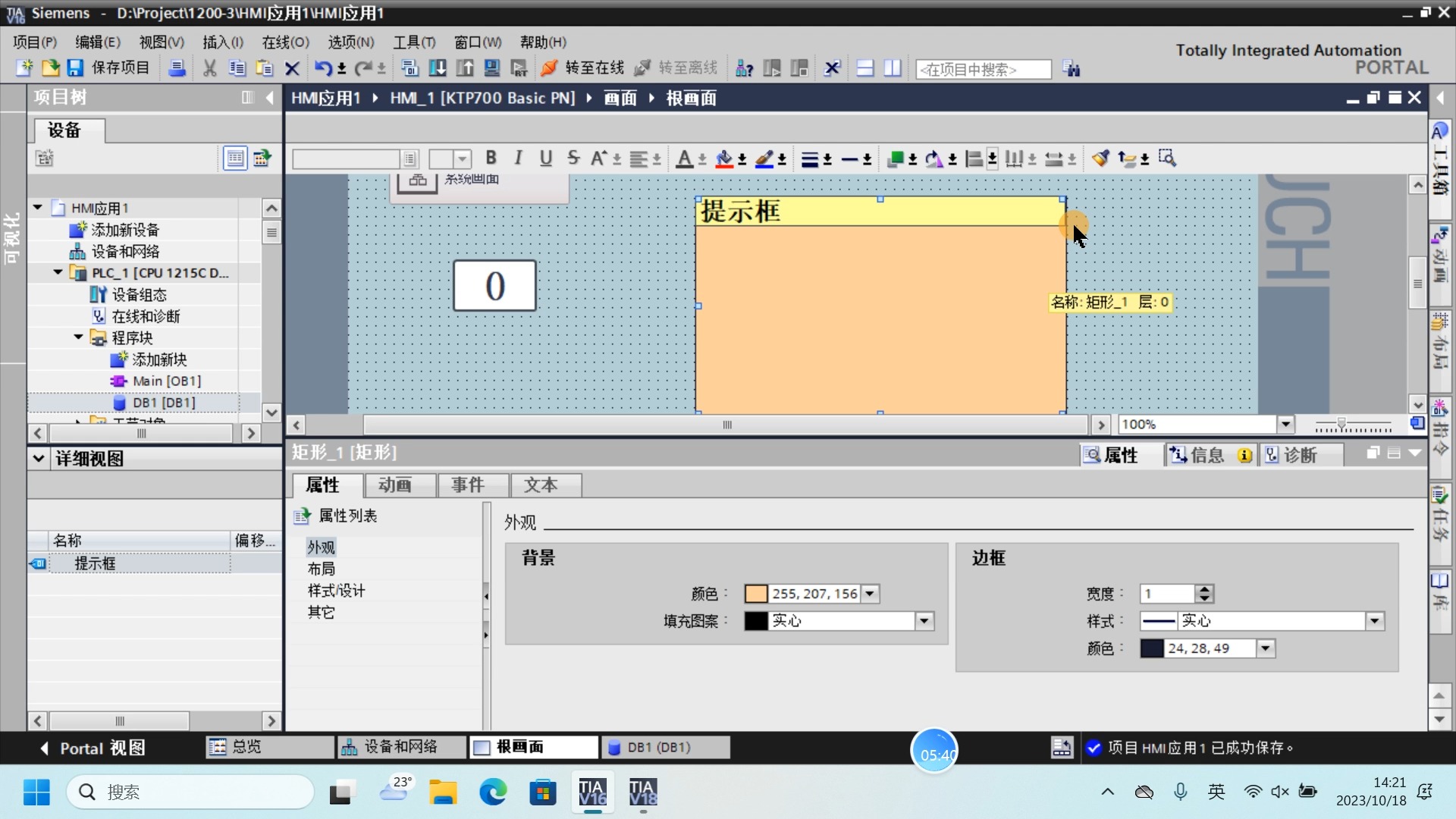Expand the 样式/设计 properties section
The width and height of the screenshot is (1456, 819).
point(335,590)
